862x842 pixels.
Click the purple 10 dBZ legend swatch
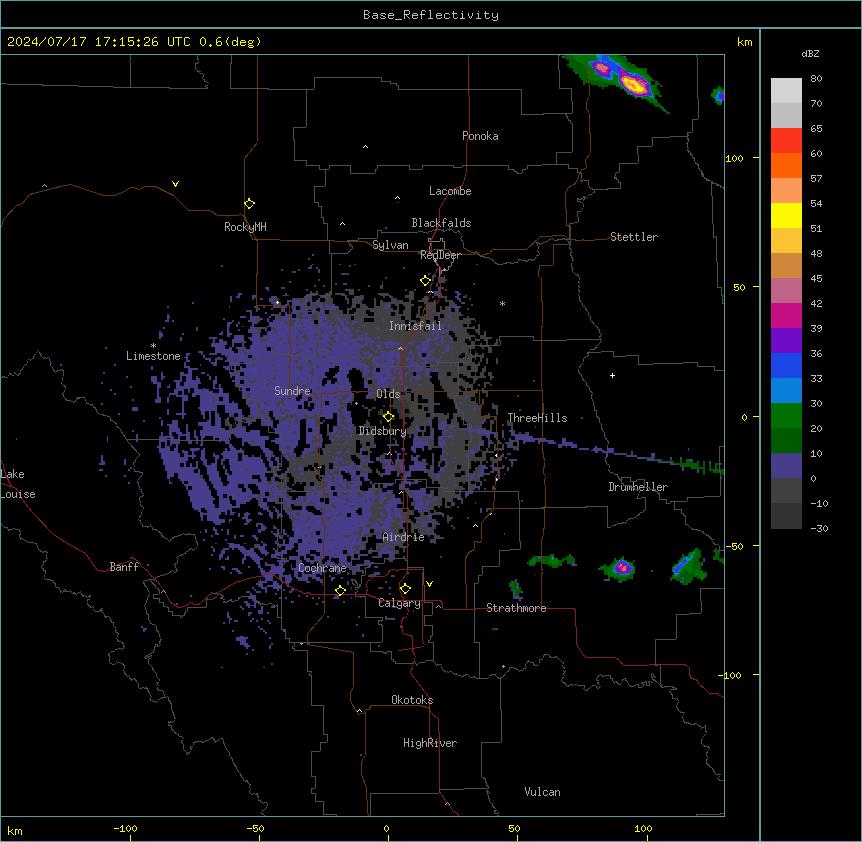tap(786, 466)
